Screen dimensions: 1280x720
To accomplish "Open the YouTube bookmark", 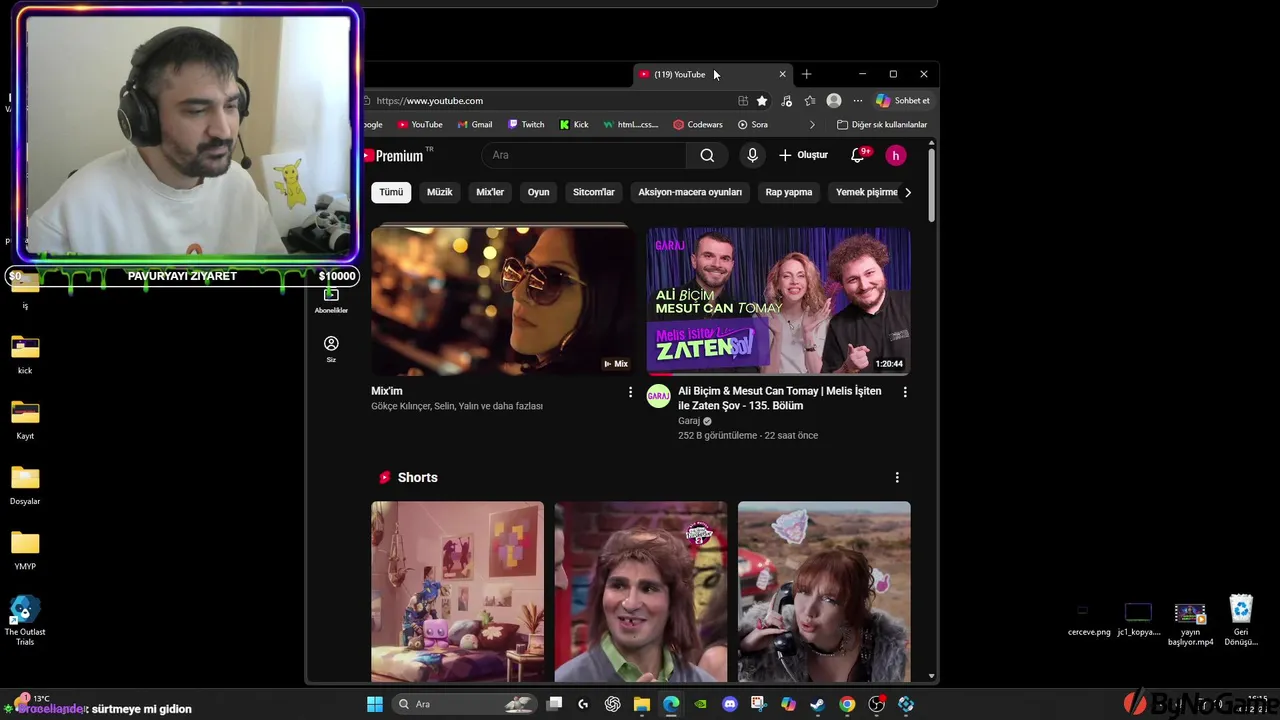I will [420, 125].
